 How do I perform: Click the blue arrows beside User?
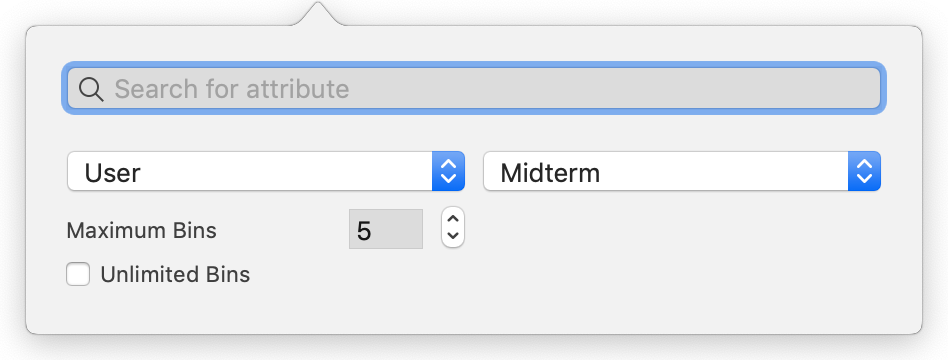pyautogui.click(x=448, y=171)
